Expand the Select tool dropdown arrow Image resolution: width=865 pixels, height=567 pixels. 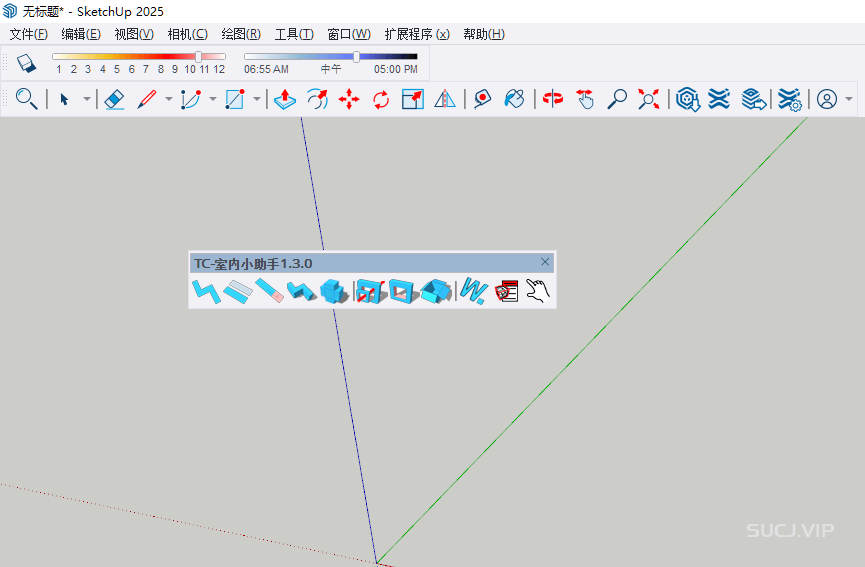[87, 99]
